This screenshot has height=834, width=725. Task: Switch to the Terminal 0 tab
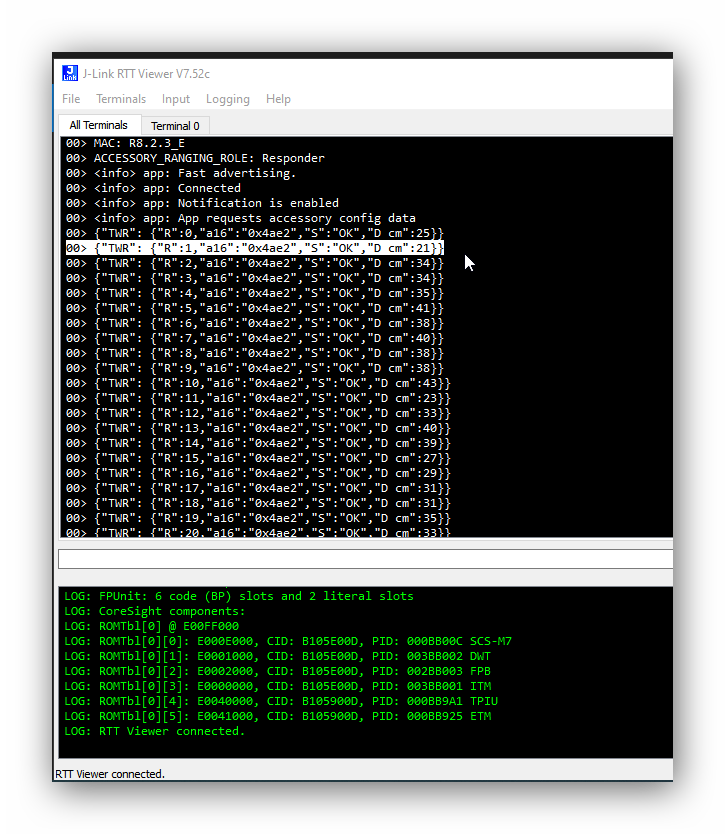[x=175, y=126]
